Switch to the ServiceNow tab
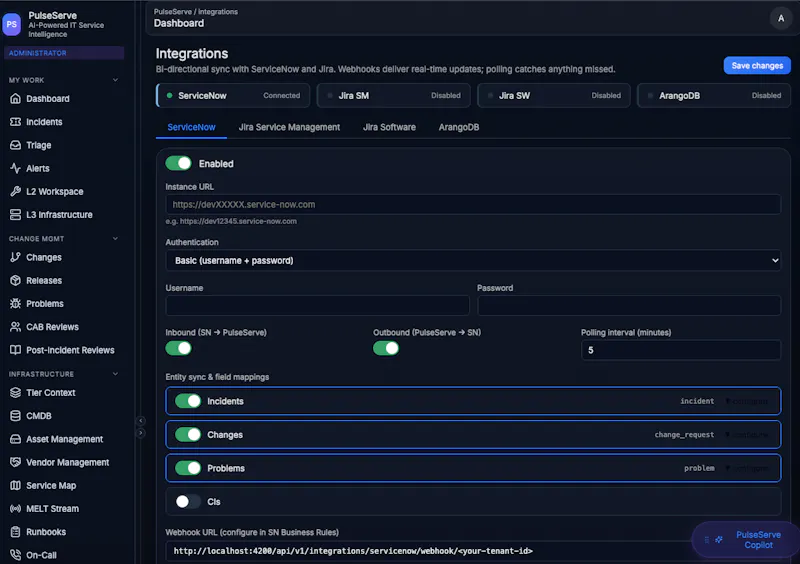Image resolution: width=800 pixels, height=564 pixels. coord(191,127)
